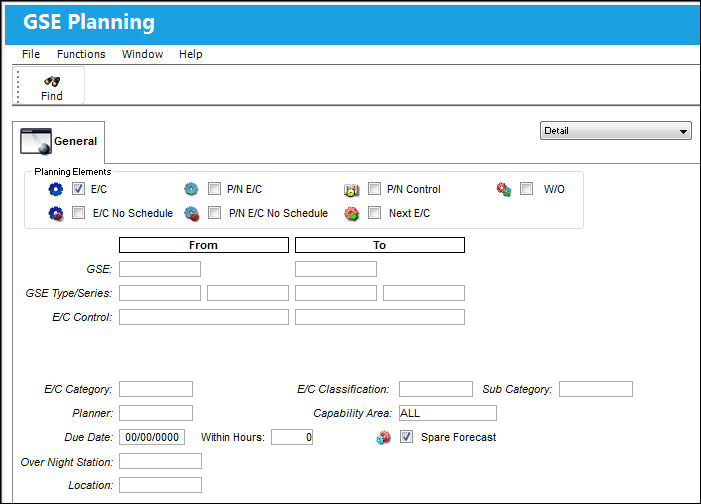
Task: Disable the Spare Forecast checkbox
Action: [x=406, y=436]
